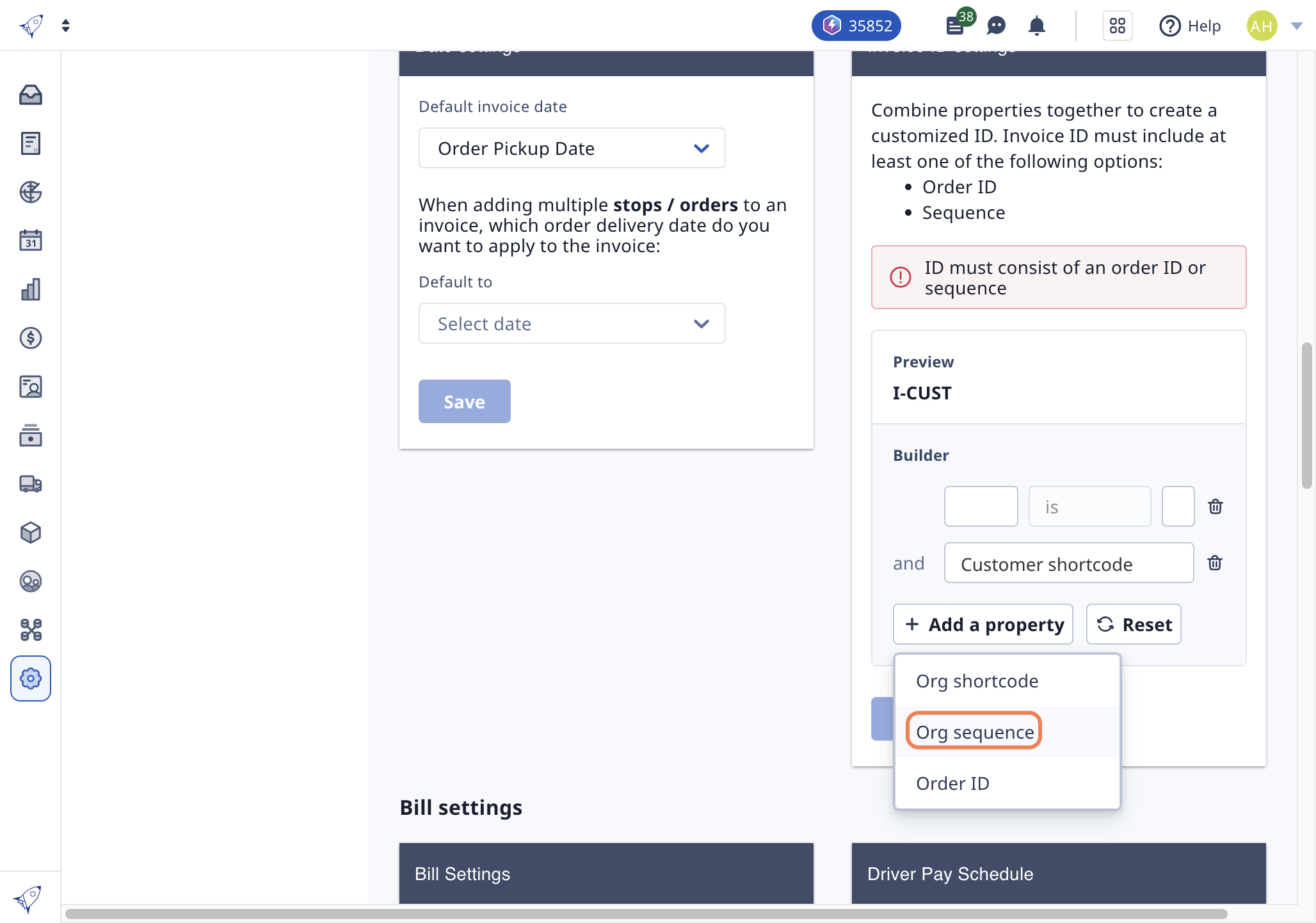
Task: Select Org shortcode from property menu
Action: [977, 680]
